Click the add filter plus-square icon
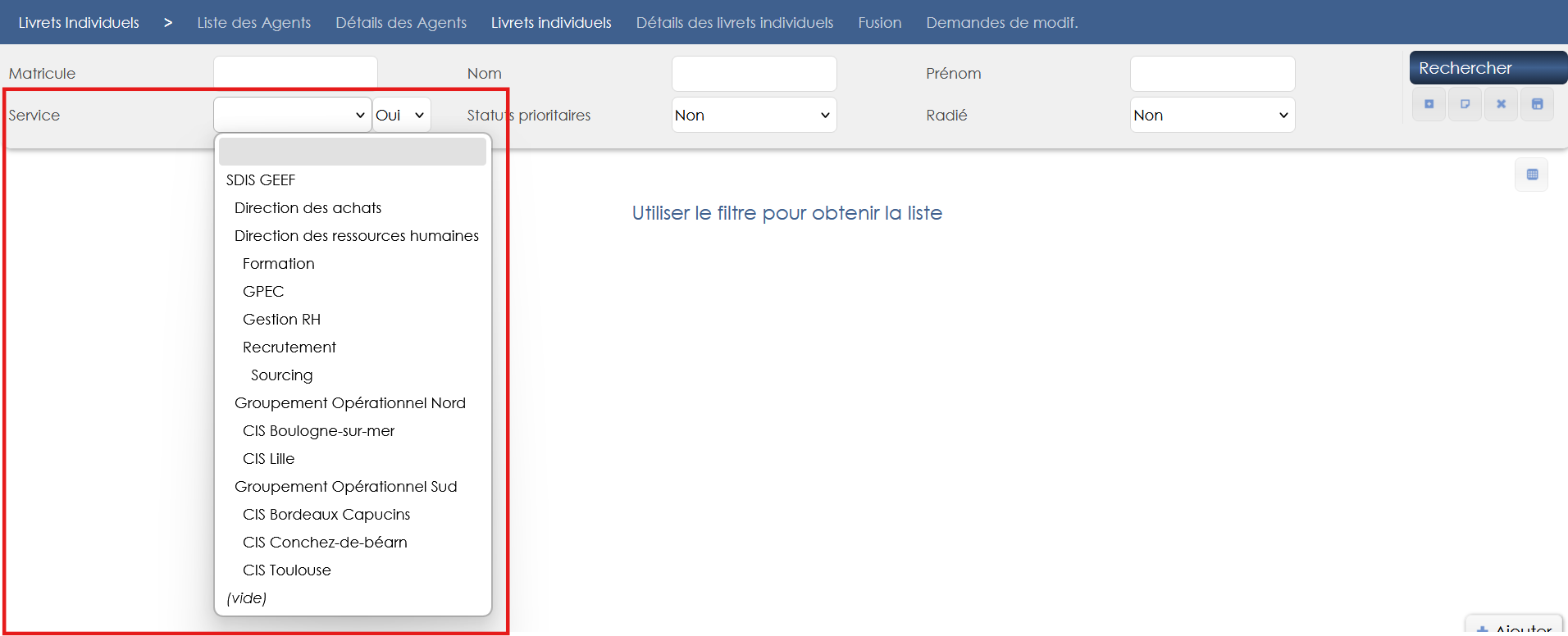Screen dimensions: 1568x636 click(1429, 104)
